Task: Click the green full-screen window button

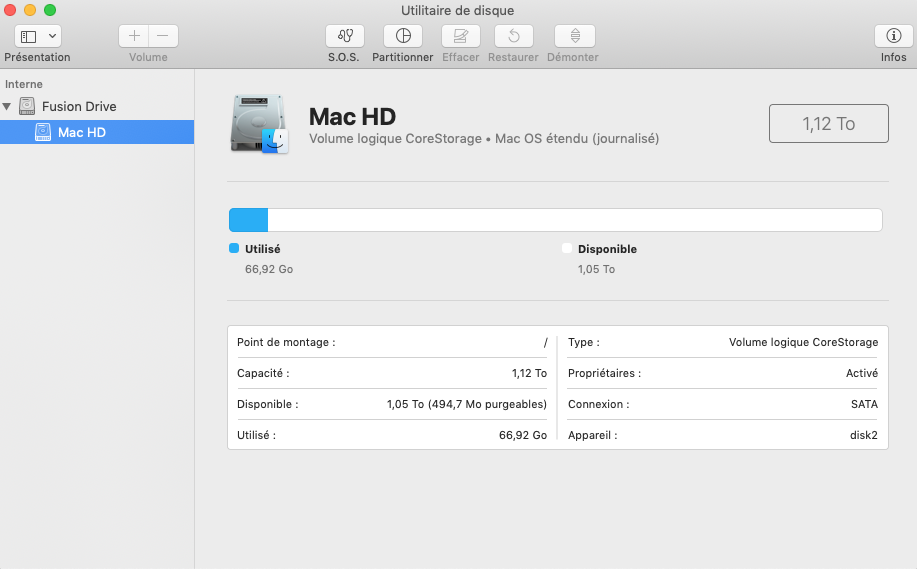Action: coord(50,10)
